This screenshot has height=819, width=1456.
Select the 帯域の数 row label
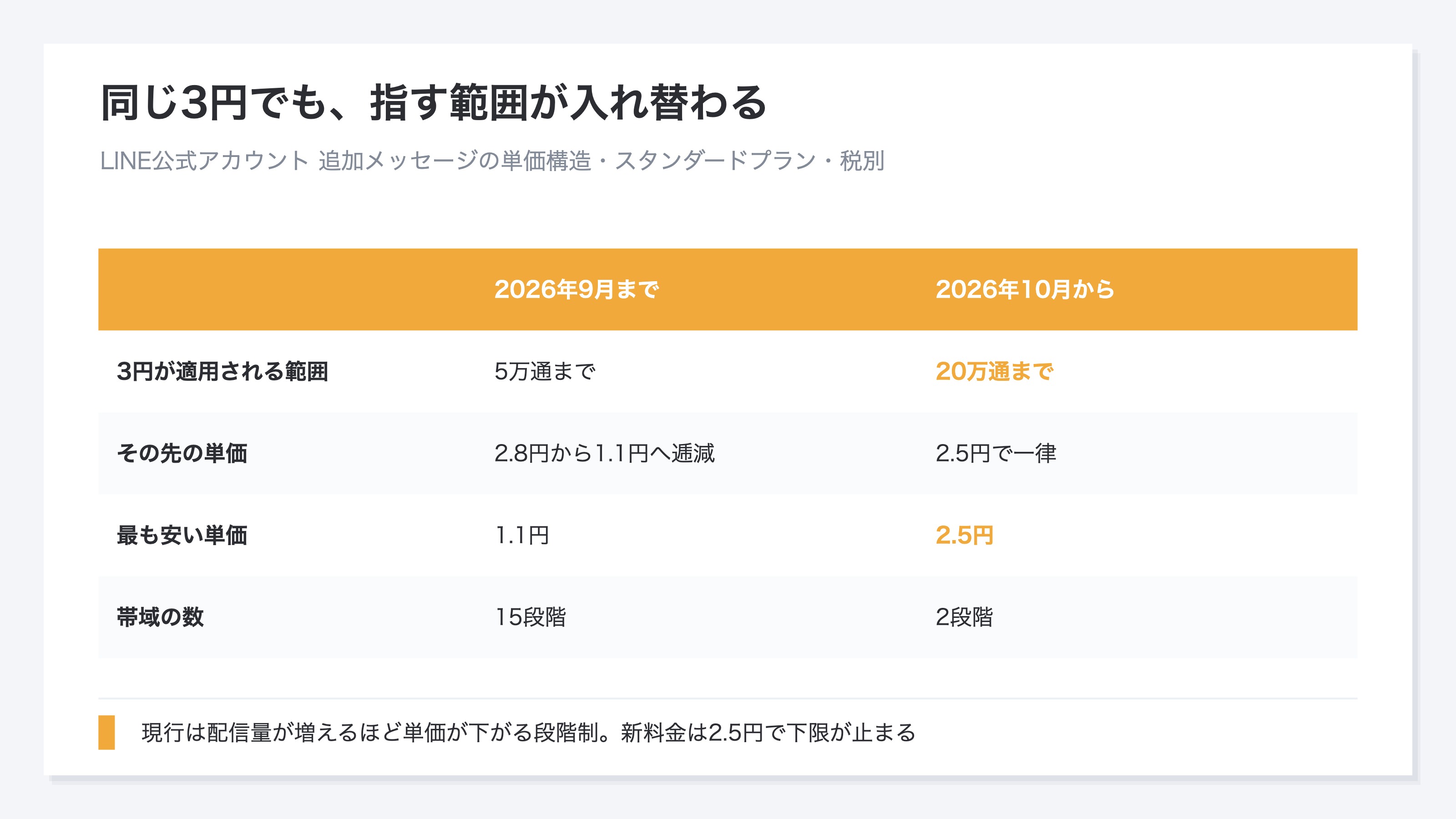(x=160, y=617)
